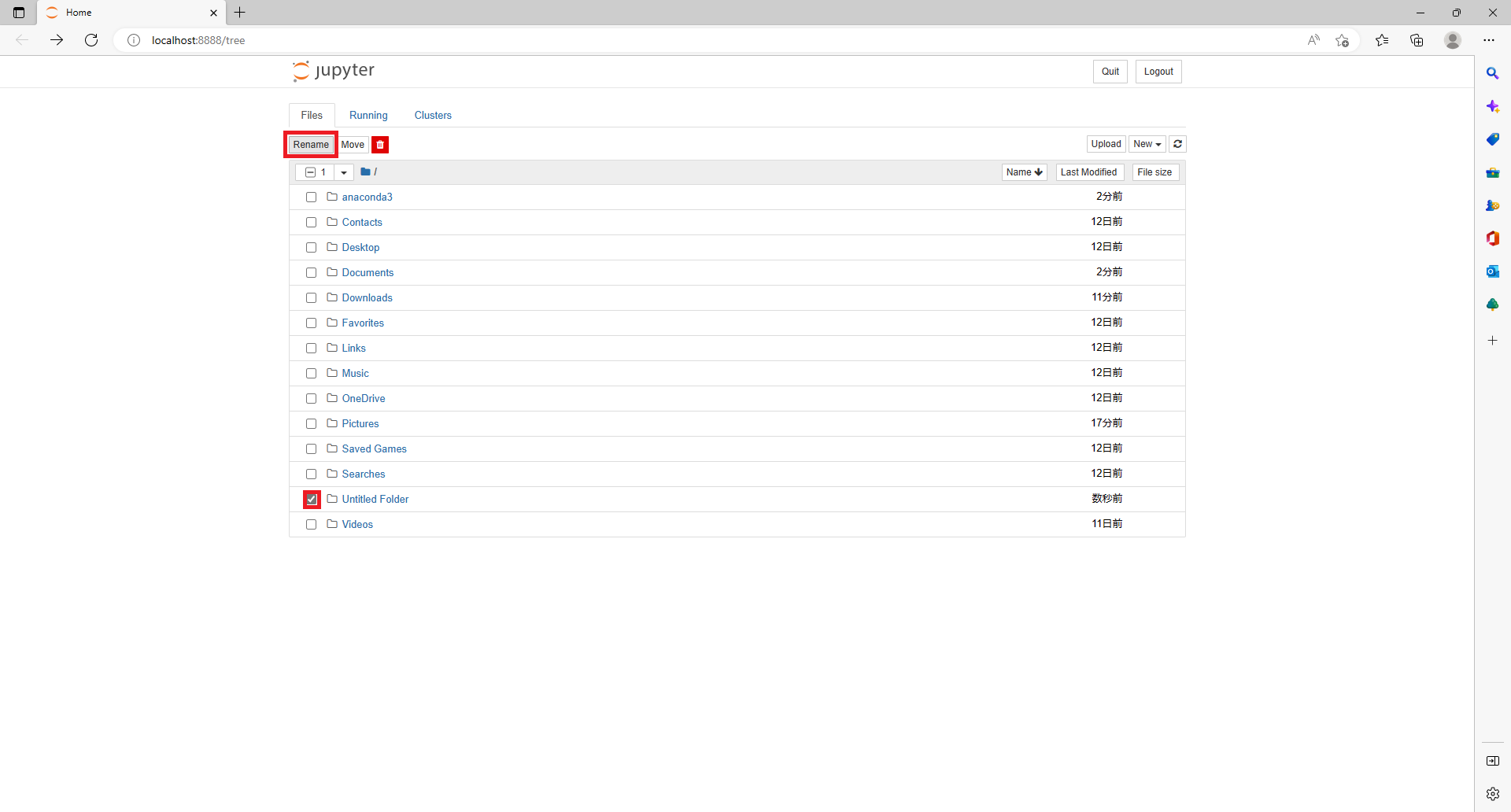Screen dimensions: 1511x812
Task: Click the Jupyter logo
Action: pos(334,71)
